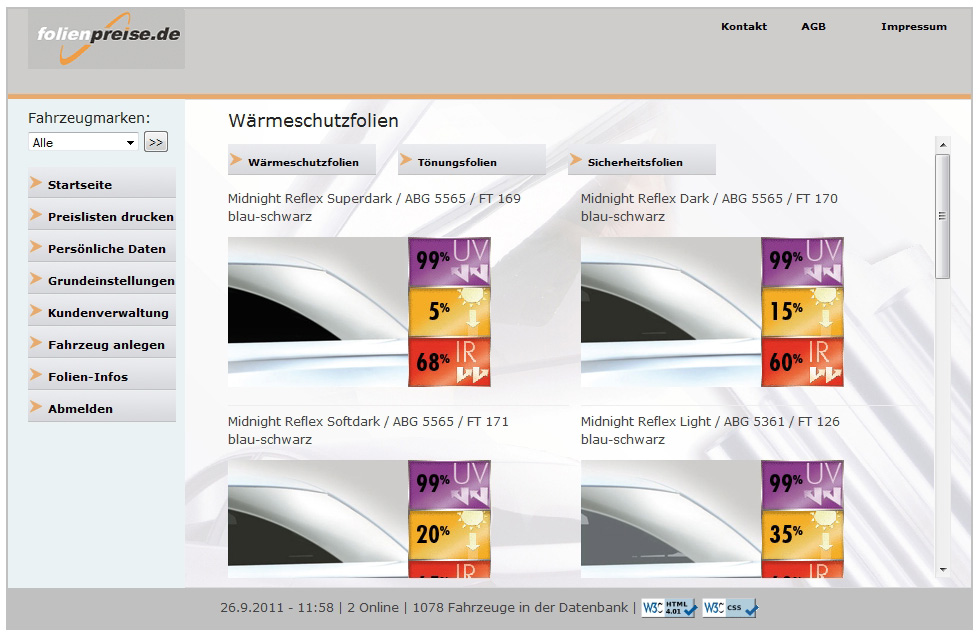Click IR 68% badge of Midnight Reflex Superdark
This screenshot has width=980, height=638.
click(x=449, y=362)
